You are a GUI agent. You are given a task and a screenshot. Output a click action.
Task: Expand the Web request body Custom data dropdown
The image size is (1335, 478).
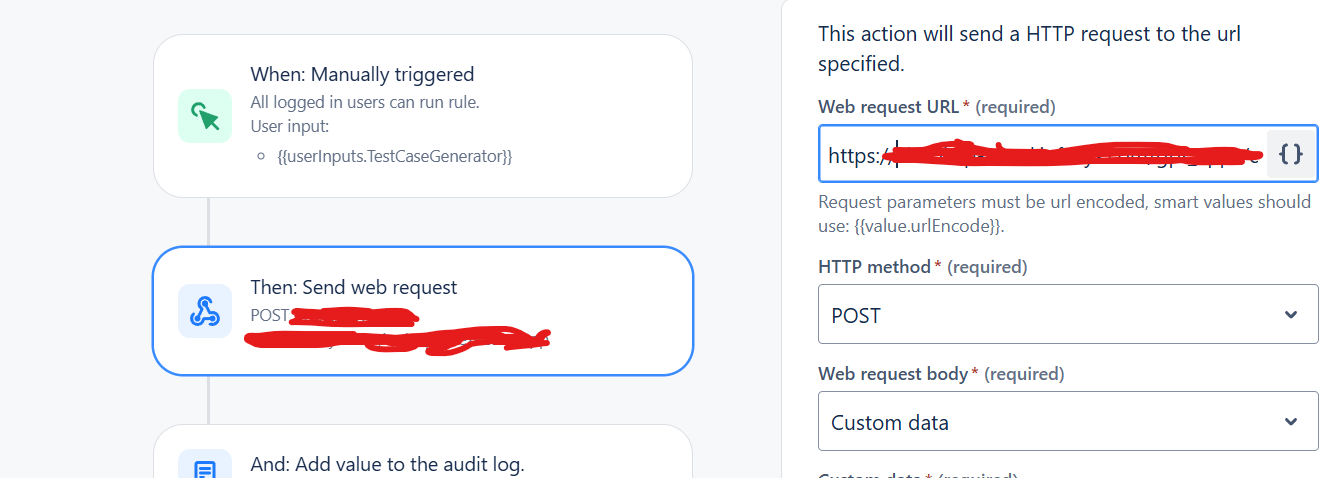click(x=1068, y=421)
